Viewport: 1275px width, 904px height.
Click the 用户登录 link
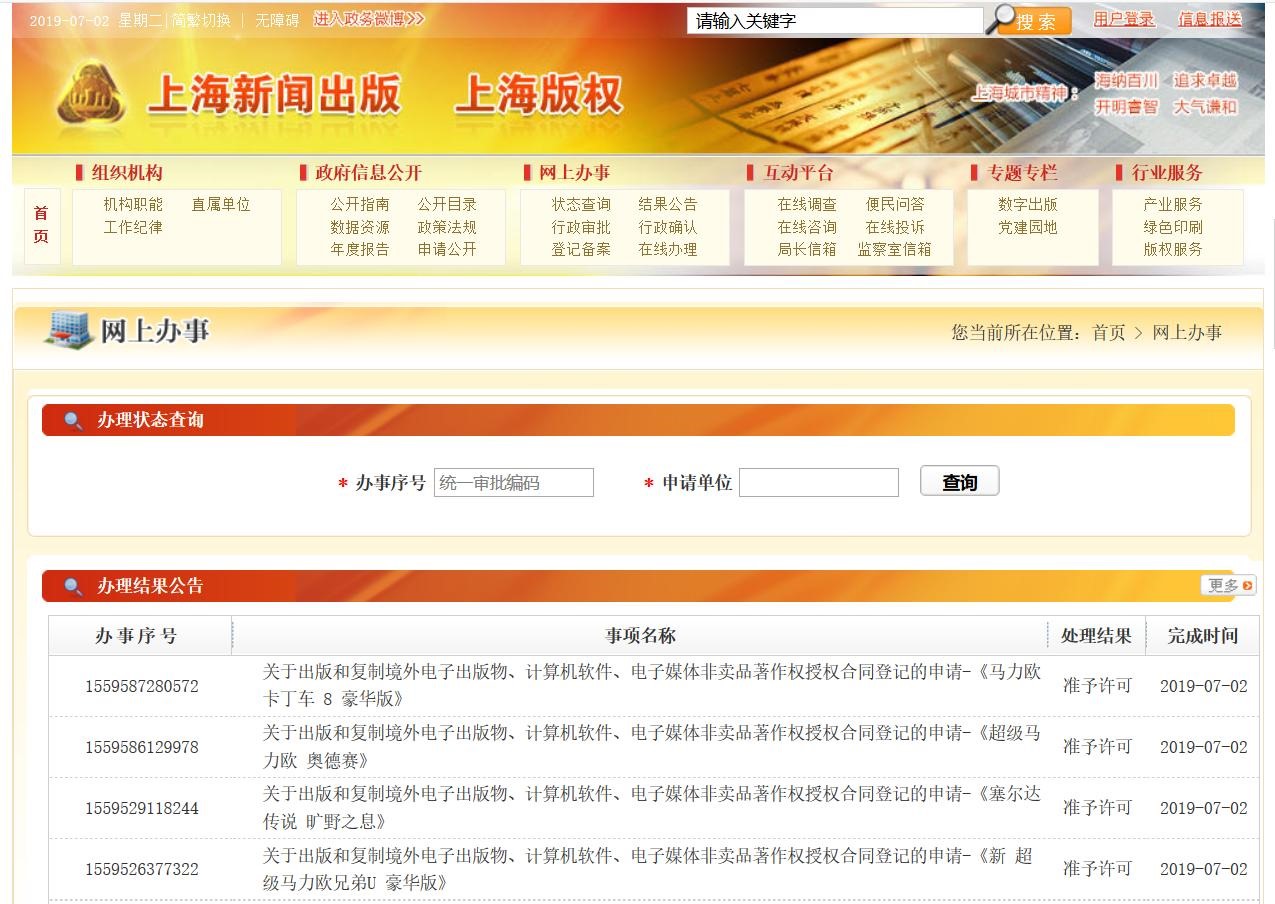click(1123, 19)
